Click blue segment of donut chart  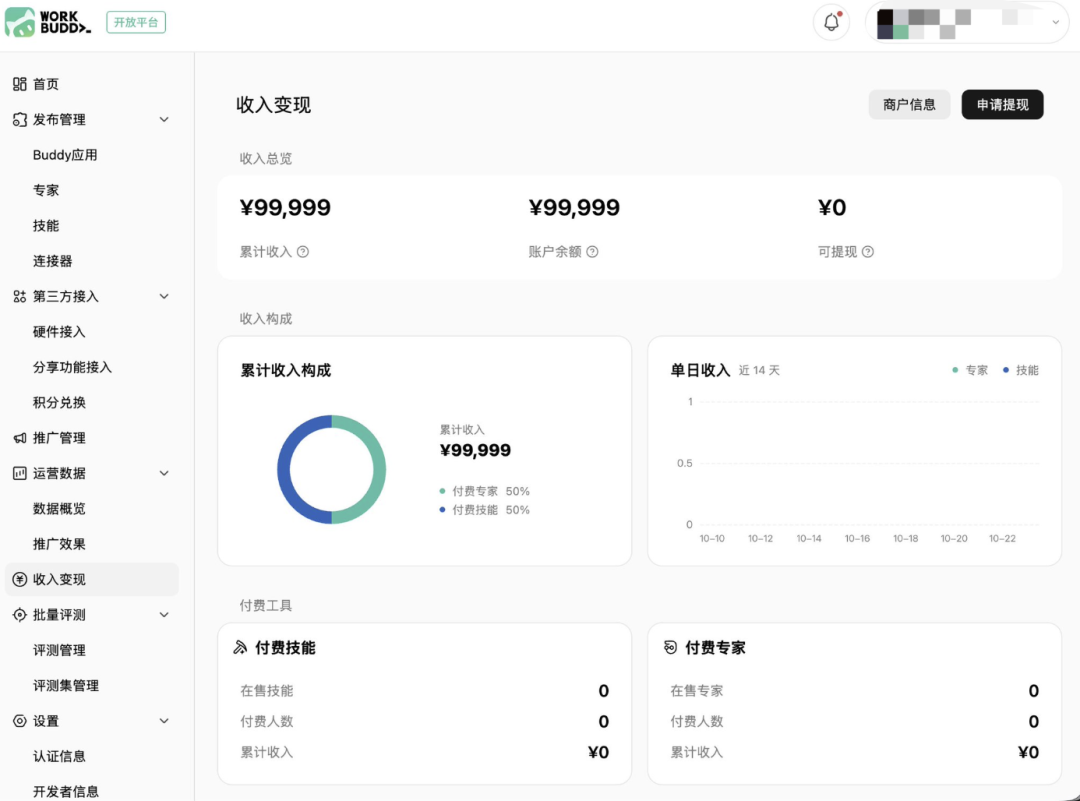(x=284, y=470)
